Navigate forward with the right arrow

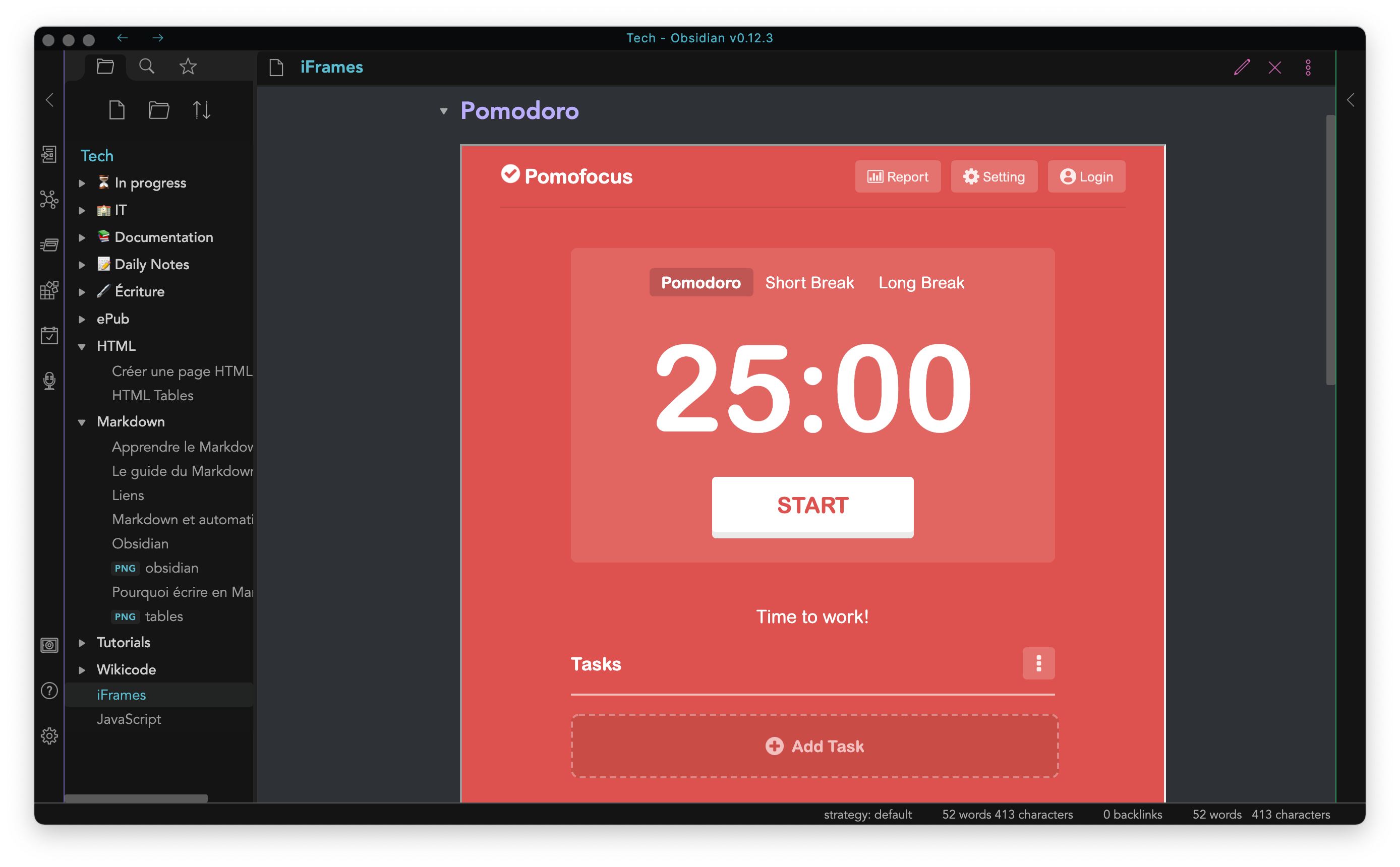click(158, 38)
